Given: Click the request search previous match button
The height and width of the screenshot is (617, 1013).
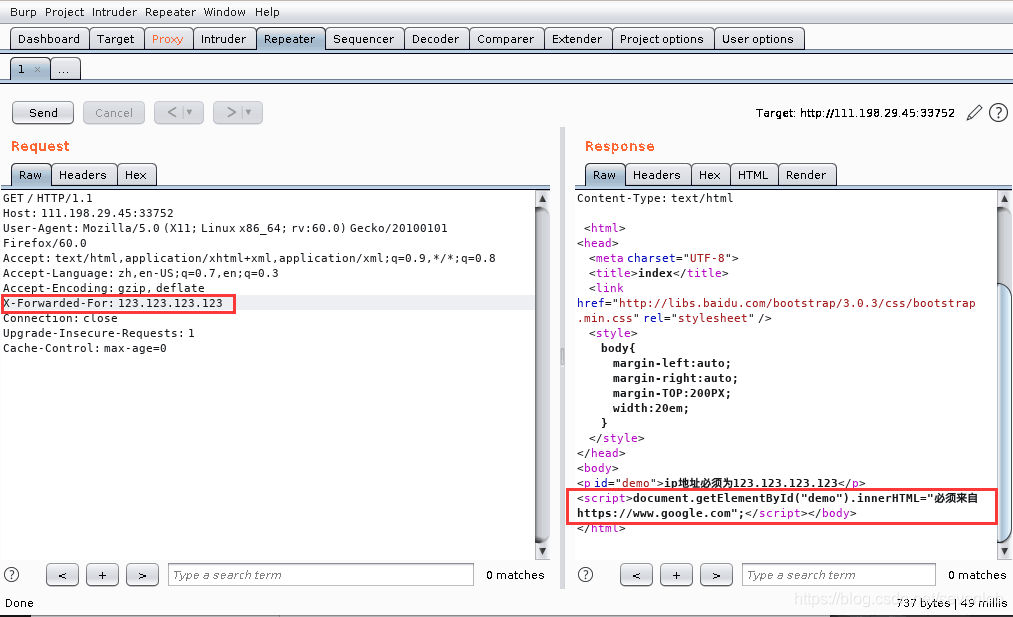Looking at the screenshot, I should tap(63, 574).
